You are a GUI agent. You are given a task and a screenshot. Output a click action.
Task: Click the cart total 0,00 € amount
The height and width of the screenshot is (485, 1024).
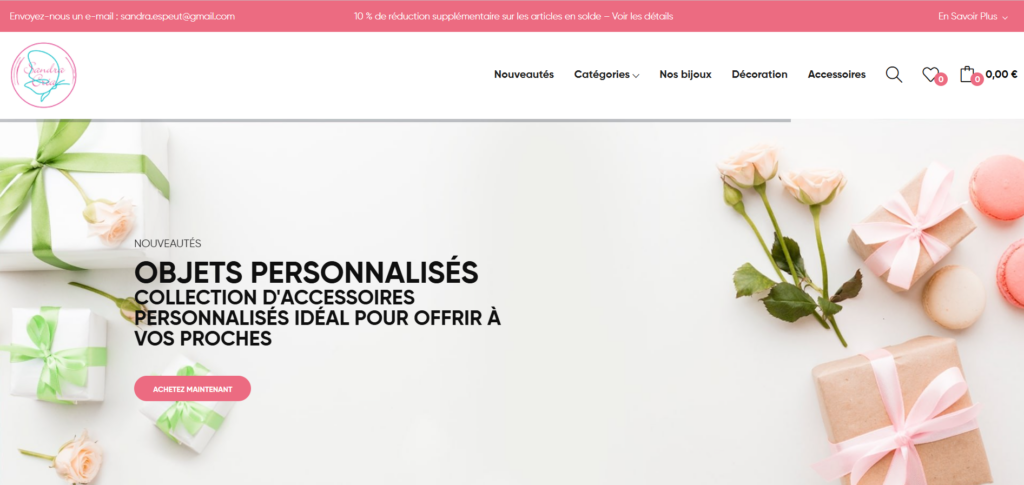[x=1001, y=74]
